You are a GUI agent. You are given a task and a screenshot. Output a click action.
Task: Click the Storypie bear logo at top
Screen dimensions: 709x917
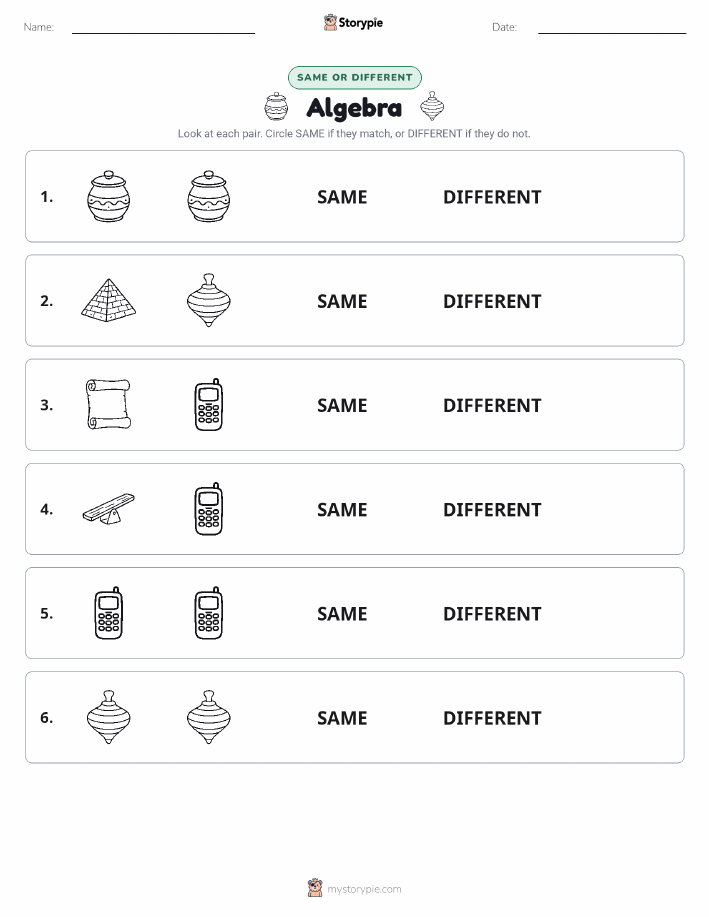click(331, 23)
